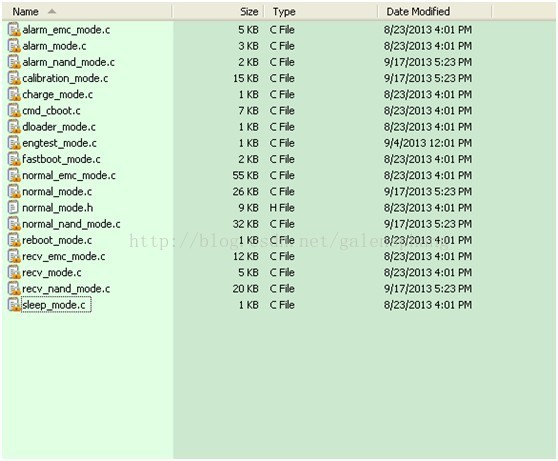
Task: Select the file name recv_emc_mode.c
Action: pyautogui.click(x=64, y=257)
